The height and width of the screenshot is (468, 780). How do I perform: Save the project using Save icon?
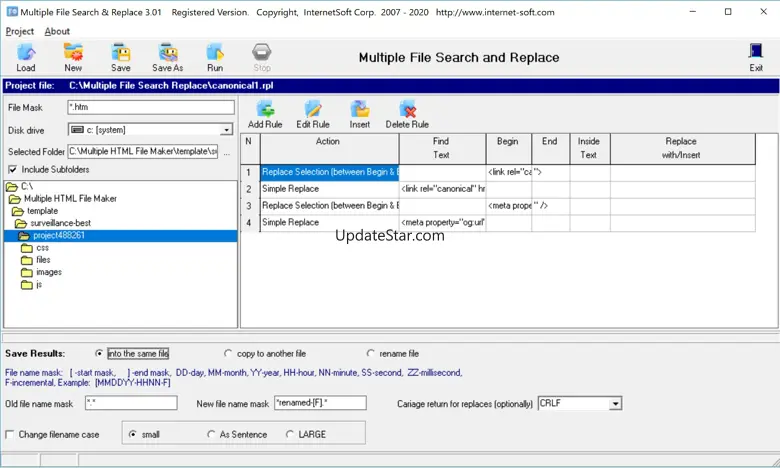click(x=120, y=57)
